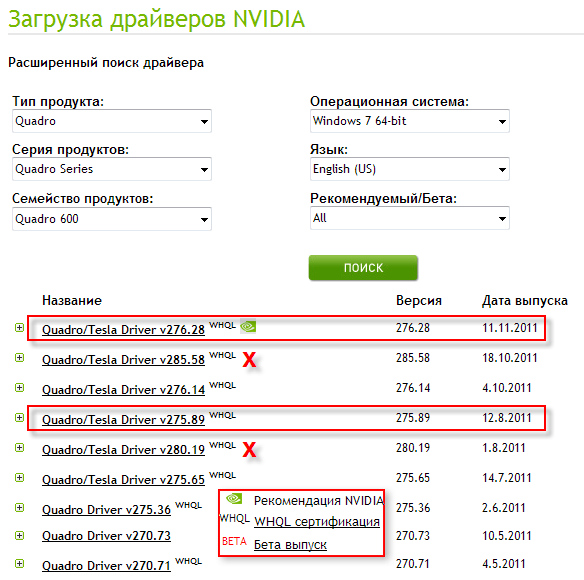The width and height of the screenshot is (584, 580).
Task: Open Quadro Driver v270.71 link
Action: [106, 566]
